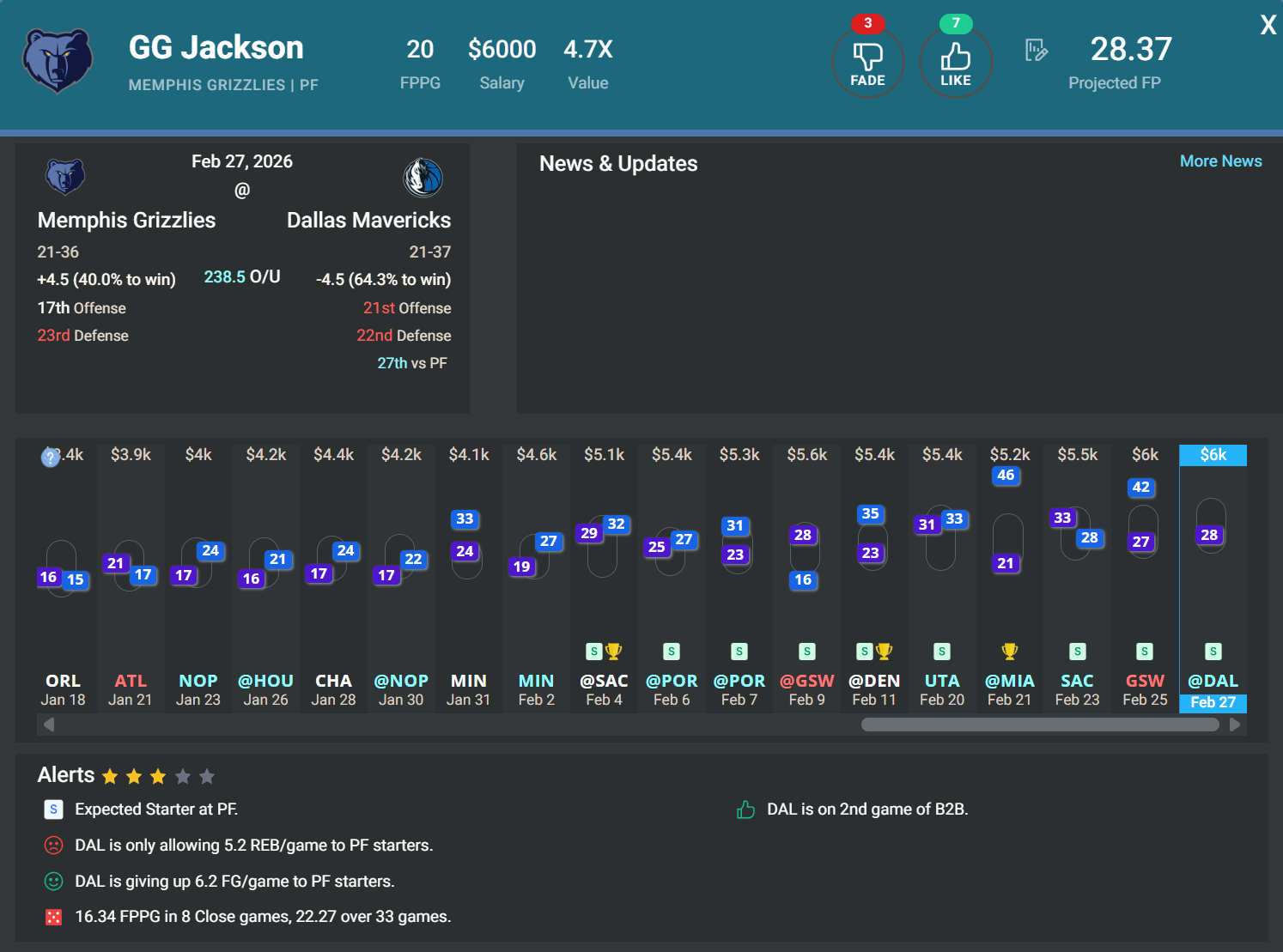Select the highlighted Feb 27 date label
1283x952 pixels.
(x=1213, y=702)
